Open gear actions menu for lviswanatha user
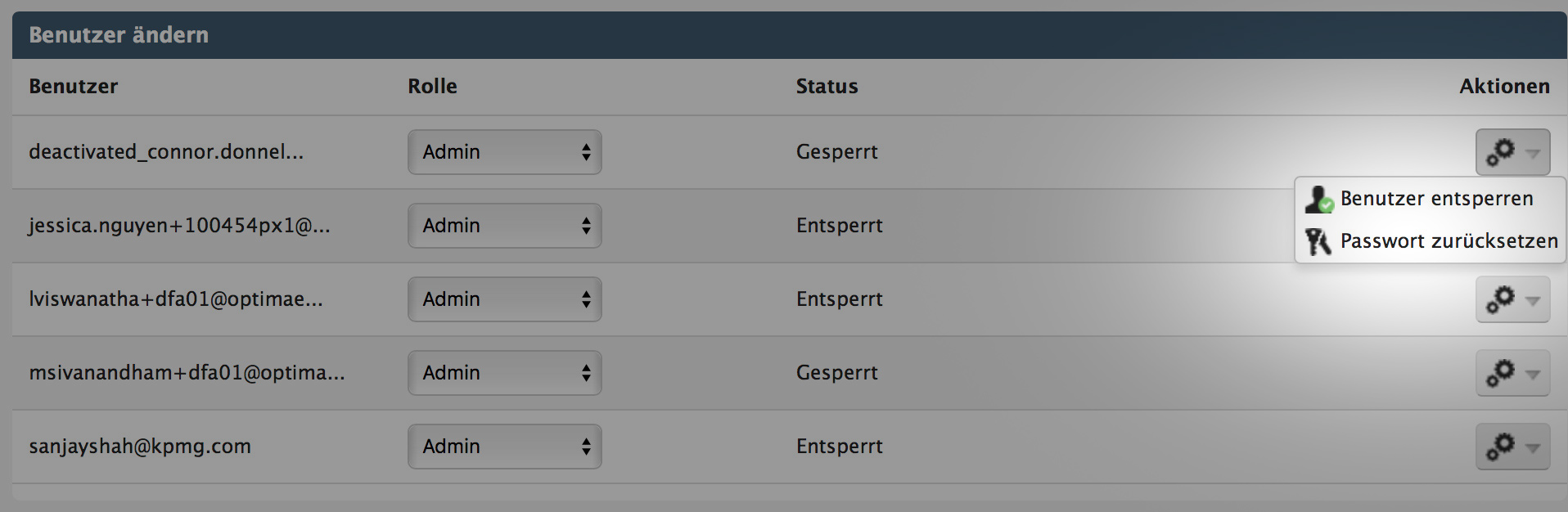 point(1512,299)
